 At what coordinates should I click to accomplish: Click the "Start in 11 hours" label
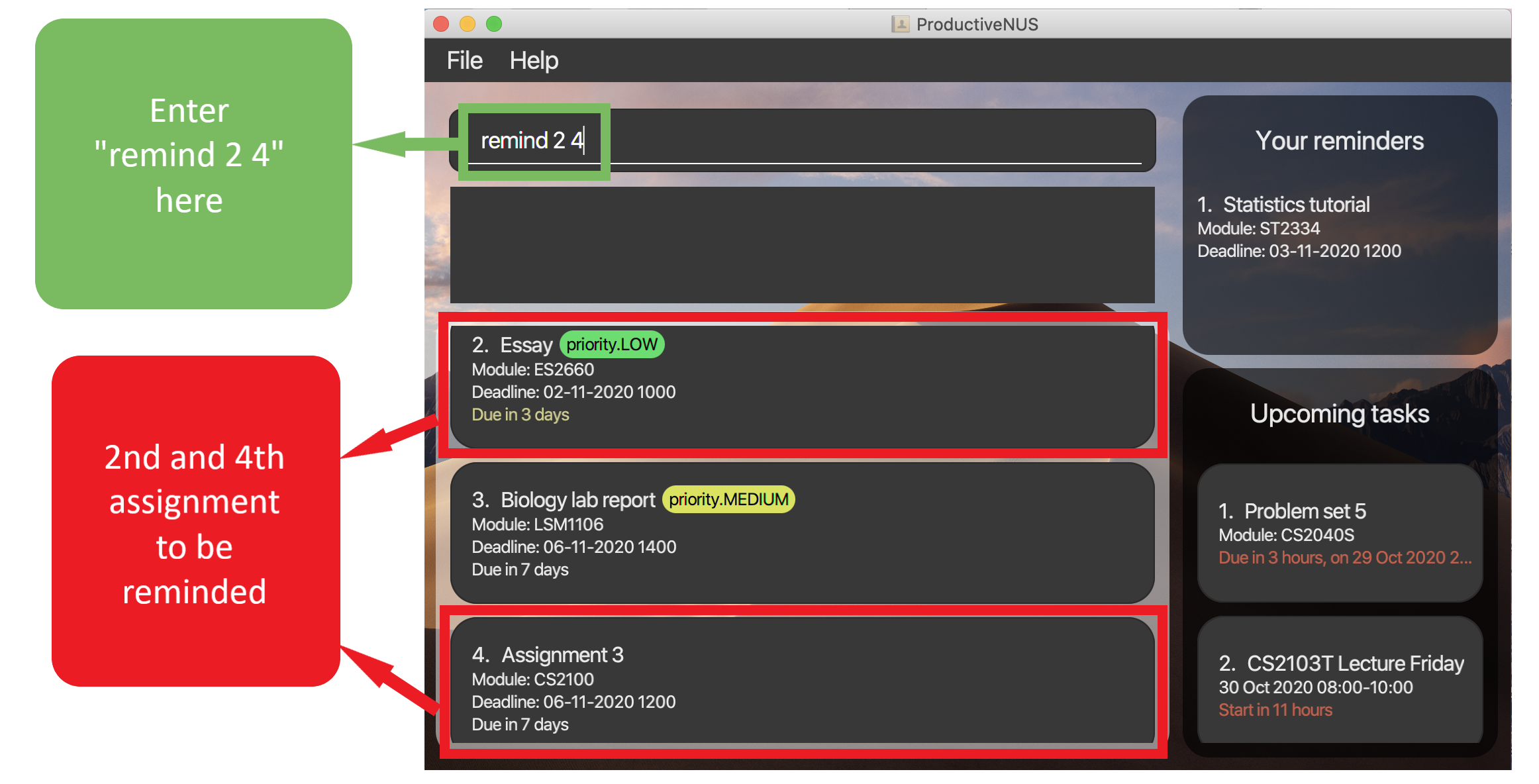pos(1275,710)
